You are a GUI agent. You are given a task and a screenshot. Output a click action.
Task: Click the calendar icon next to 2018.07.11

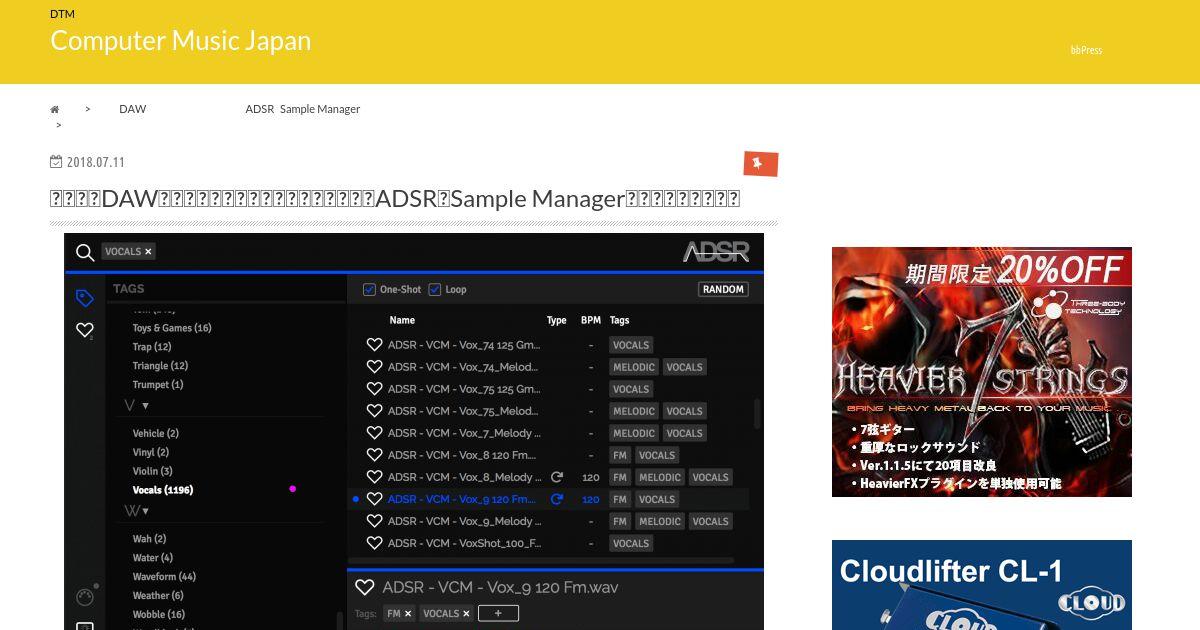click(x=56, y=161)
